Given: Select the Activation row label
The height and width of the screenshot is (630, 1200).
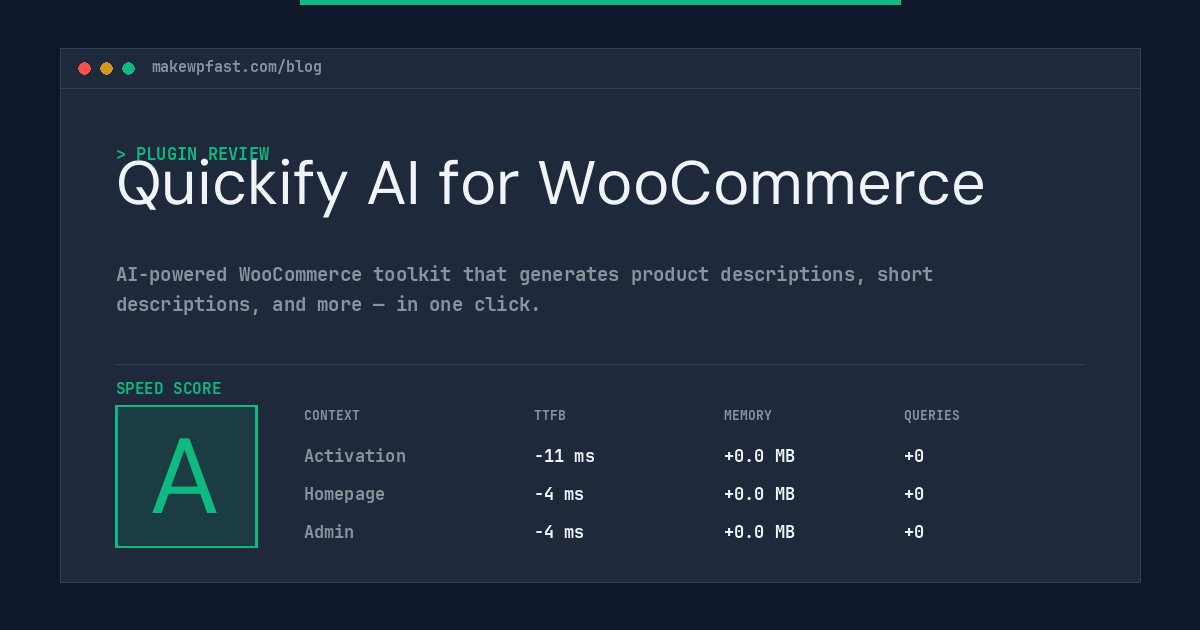Looking at the screenshot, I should [355, 456].
